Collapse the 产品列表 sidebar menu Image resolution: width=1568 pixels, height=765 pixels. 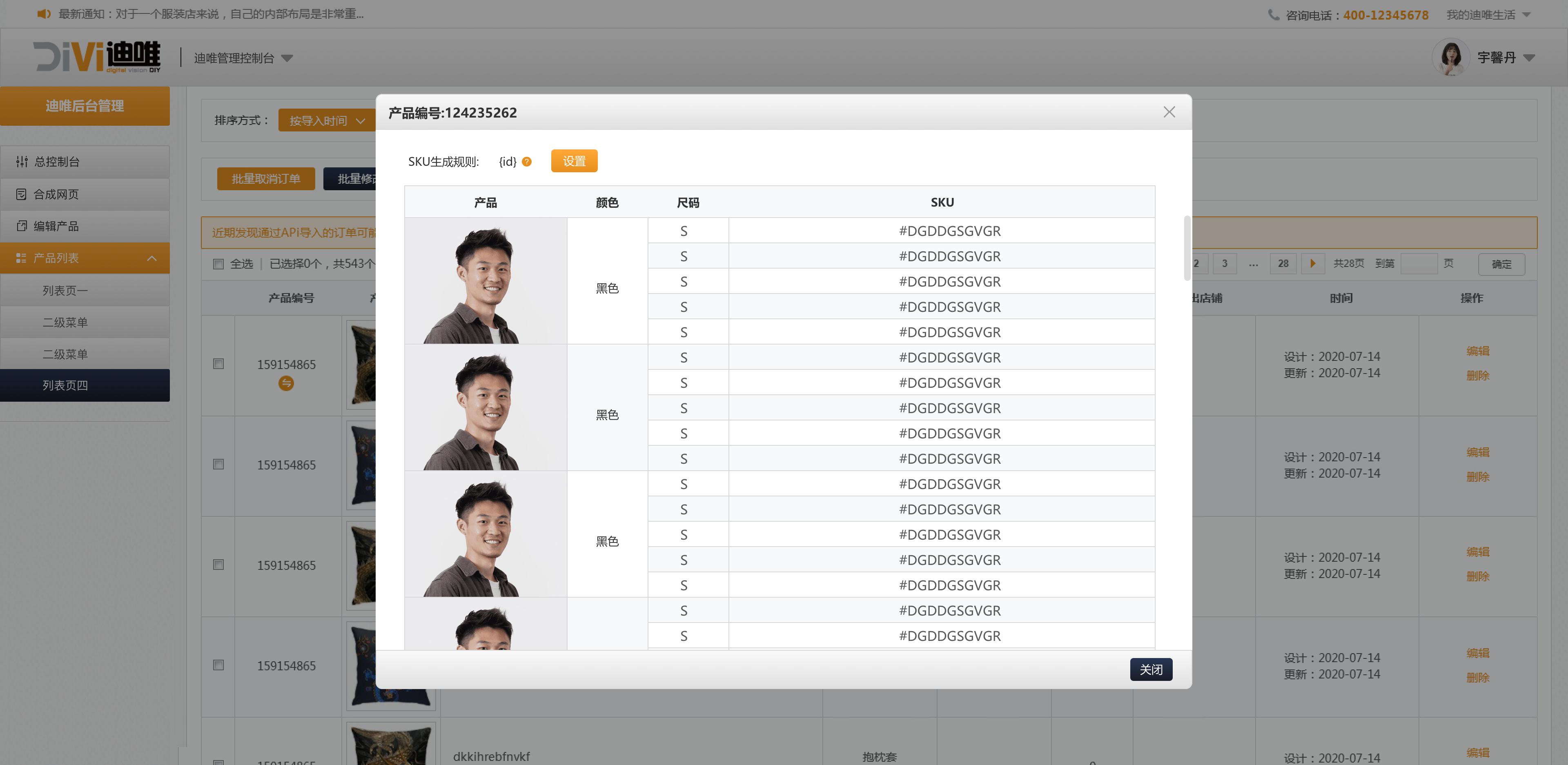tap(151, 258)
